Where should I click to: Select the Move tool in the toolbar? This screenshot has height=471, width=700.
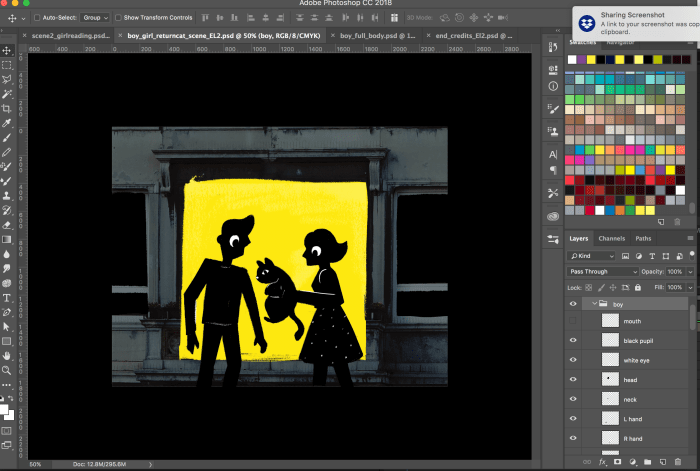coord(7,50)
